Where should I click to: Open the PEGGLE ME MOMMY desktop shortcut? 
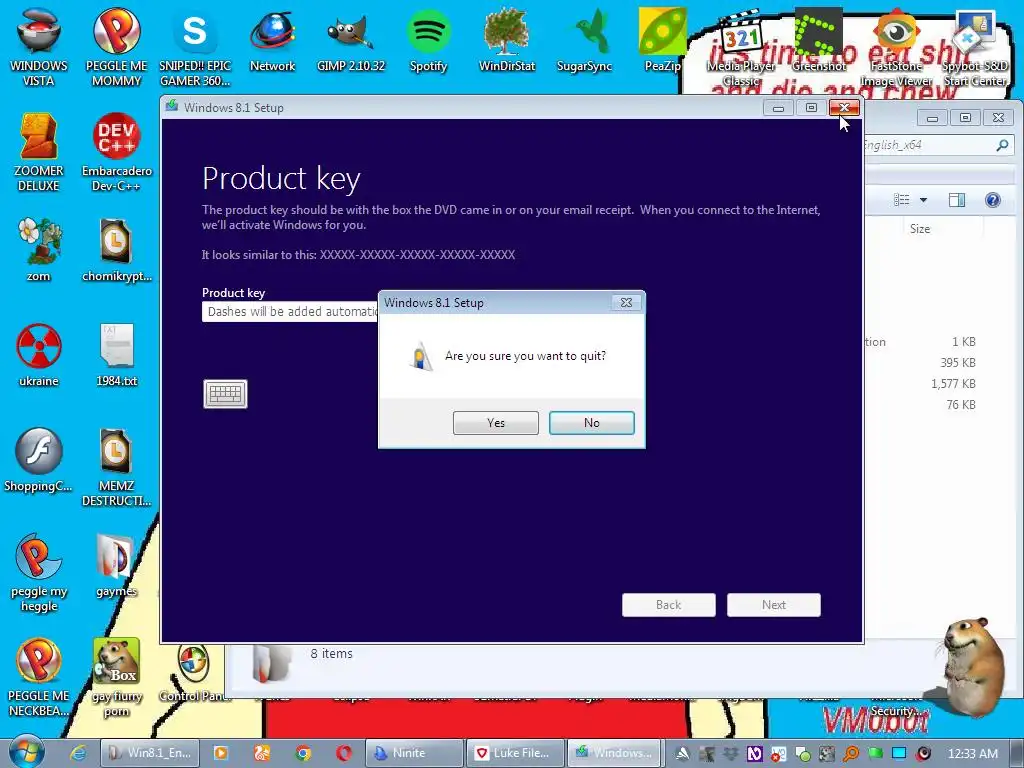pyautogui.click(x=116, y=46)
